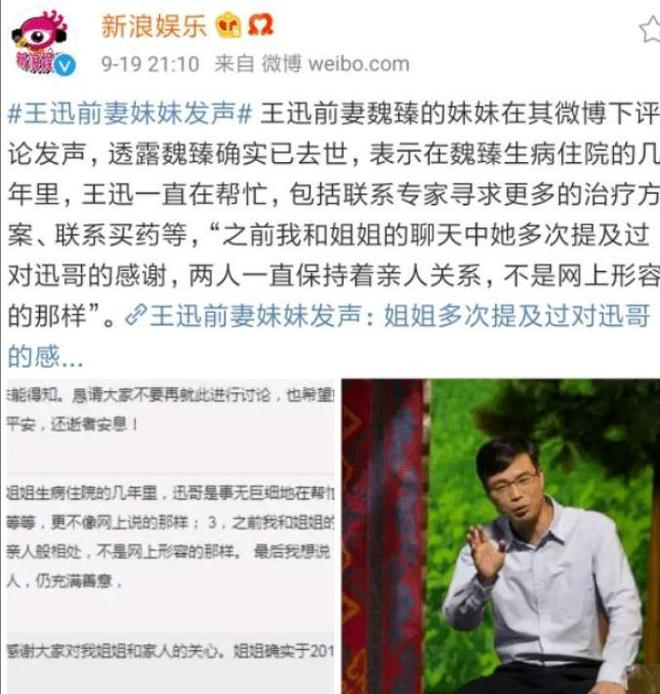660x694 pixels.
Task: Click the 来自 label next to timestamp
Action: [234, 64]
